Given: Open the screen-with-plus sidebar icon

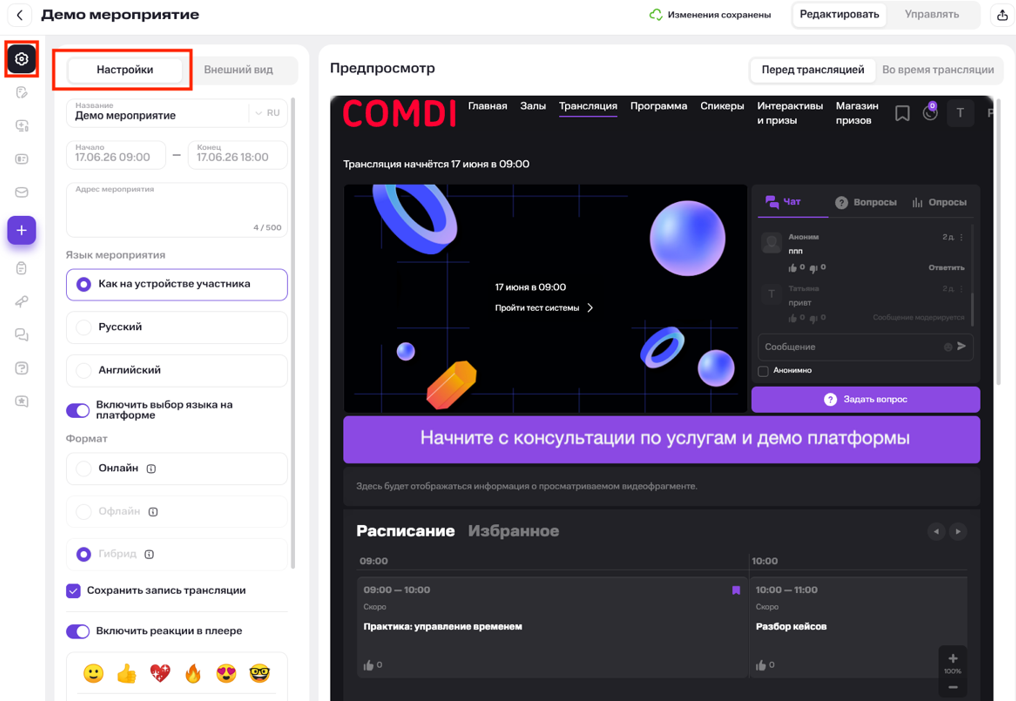Looking at the screenshot, I should [21, 126].
